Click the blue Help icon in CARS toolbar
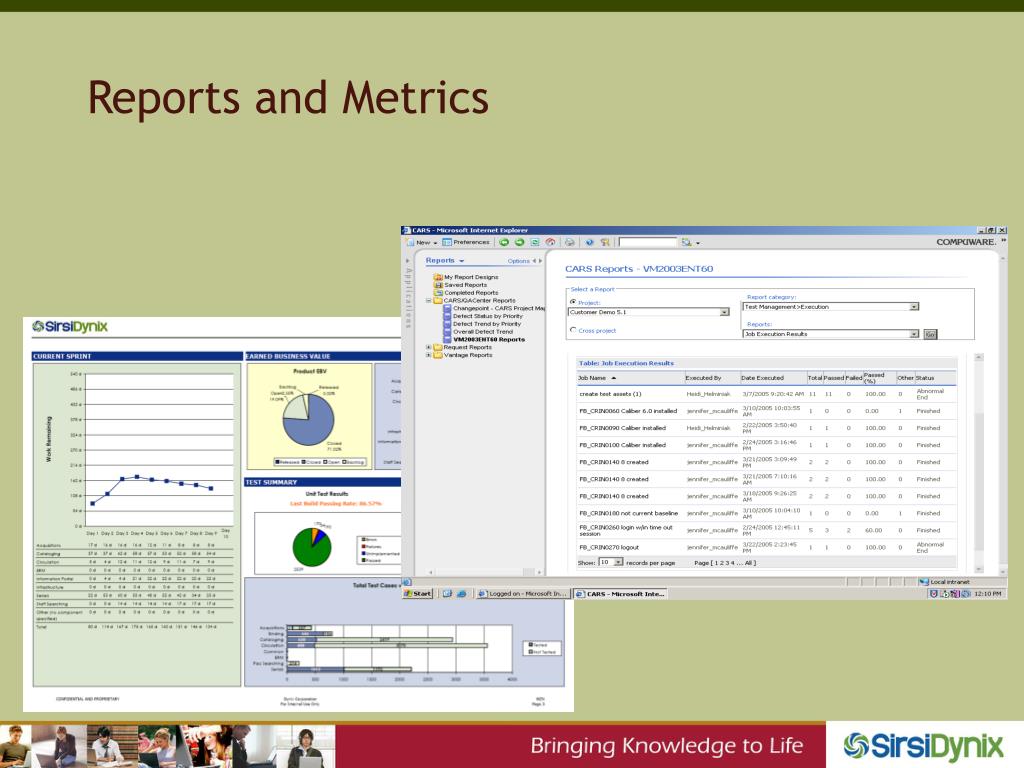Image resolution: width=1024 pixels, height=768 pixels. point(589,242)
